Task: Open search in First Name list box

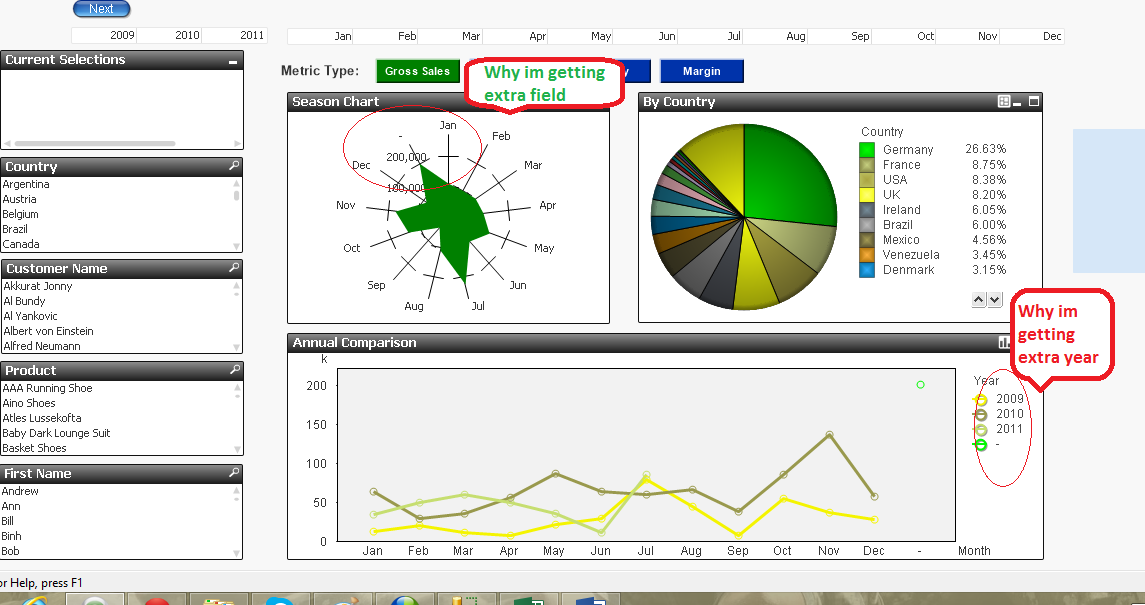Action: (234, 473)
